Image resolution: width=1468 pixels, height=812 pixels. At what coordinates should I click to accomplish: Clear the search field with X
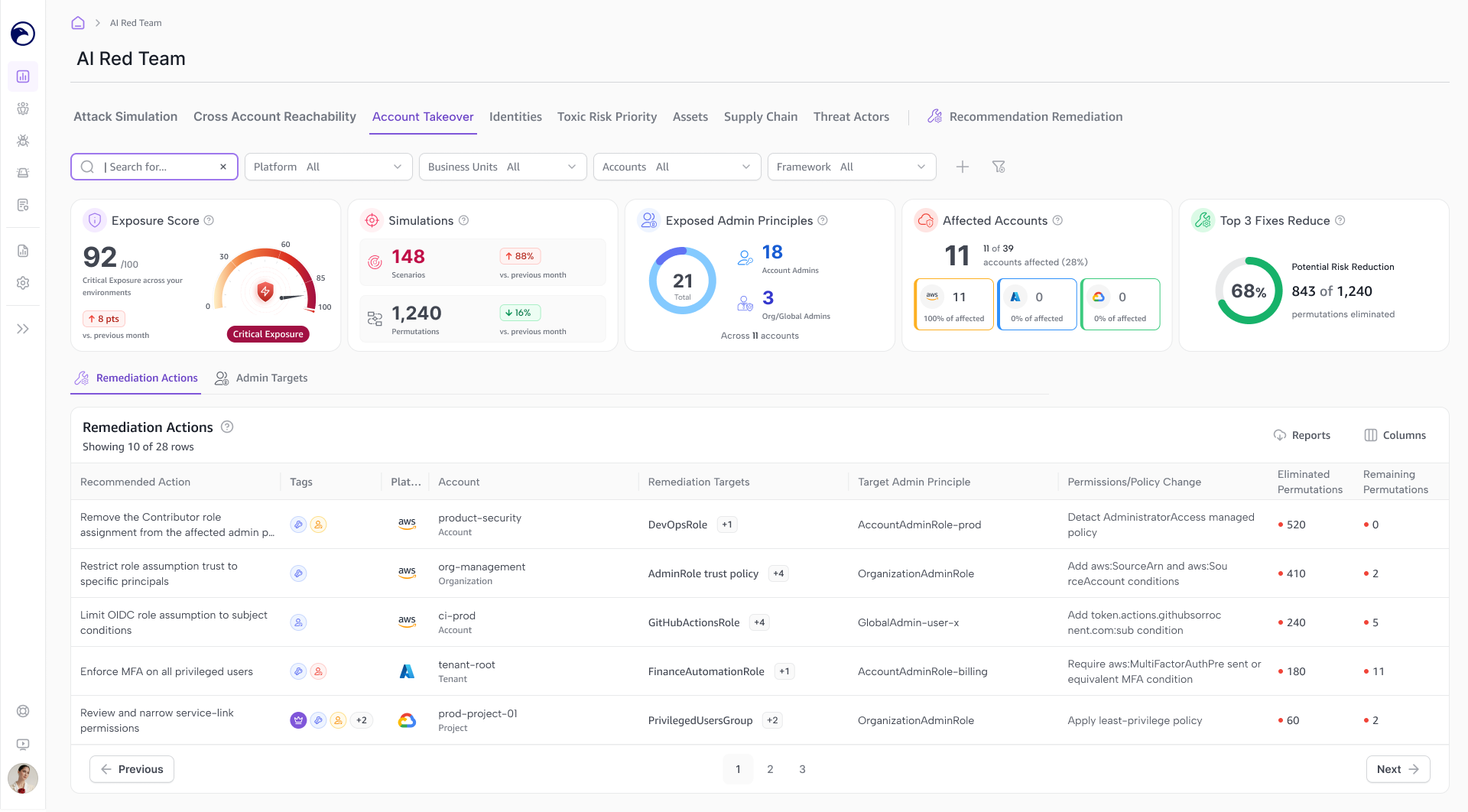(x=223, y=167)
